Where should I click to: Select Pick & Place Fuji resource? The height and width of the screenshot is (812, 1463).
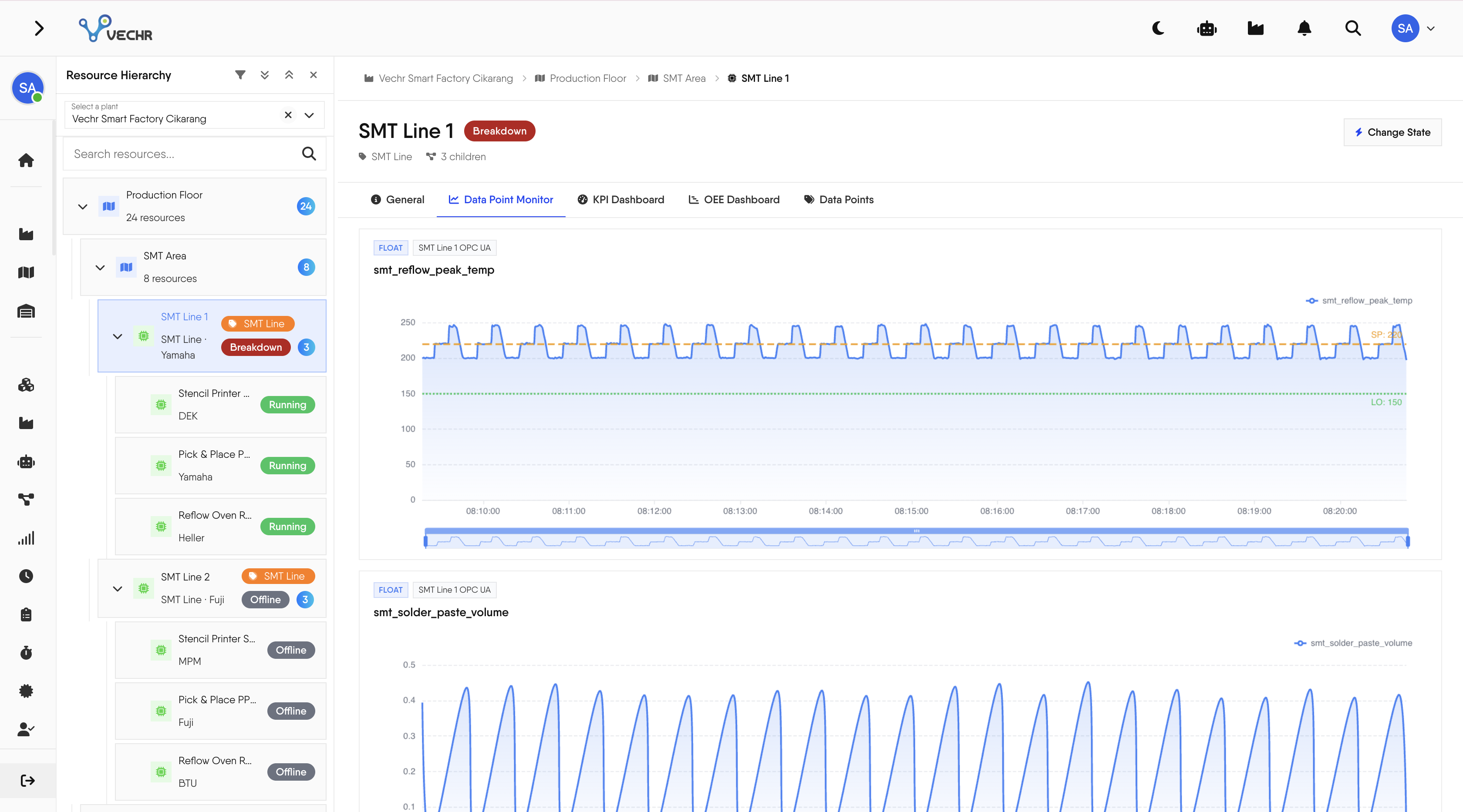220,711
